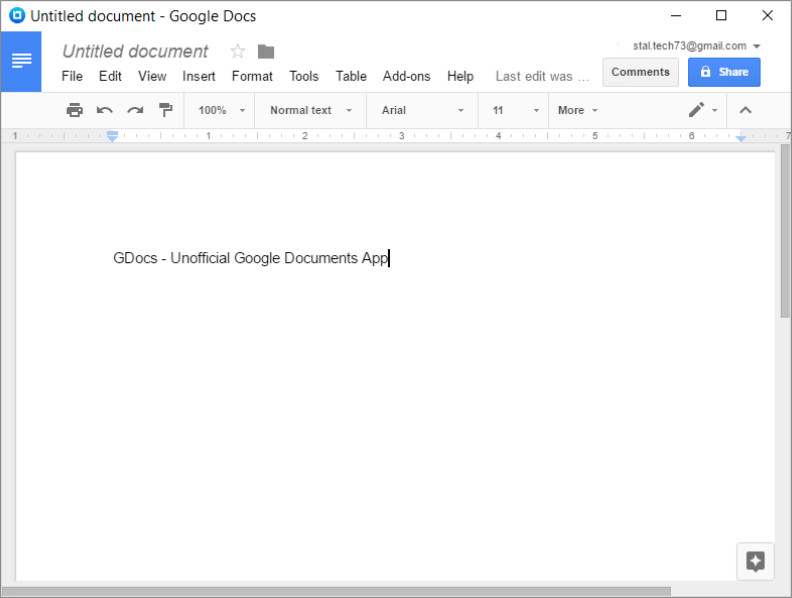Open the font size 11 dropdown
The height and width of the screenshot is (598, 792).
click(515, 110)
